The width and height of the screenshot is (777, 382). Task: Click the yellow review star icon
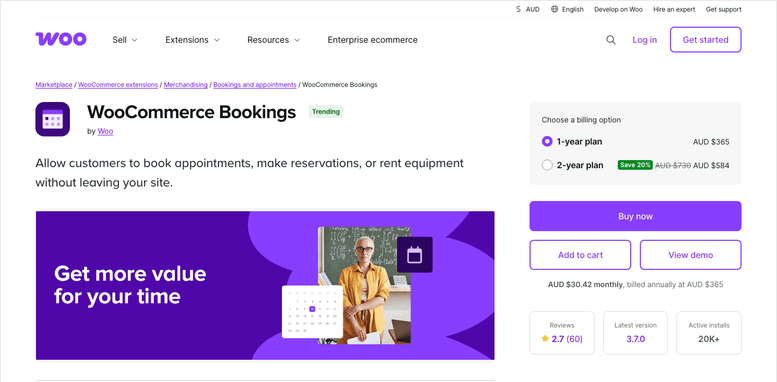545,339
